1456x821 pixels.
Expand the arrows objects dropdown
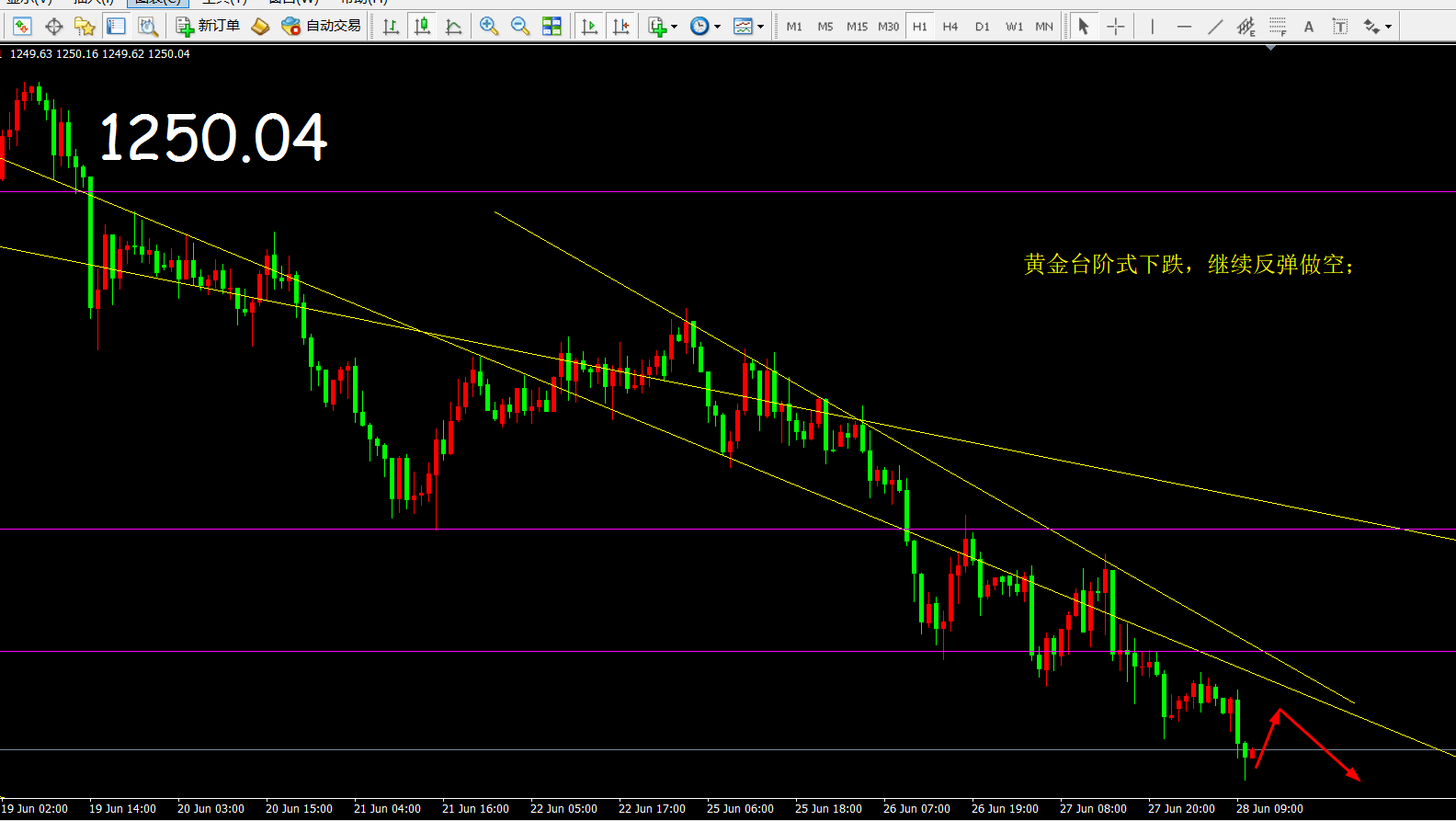point(1388,27)
